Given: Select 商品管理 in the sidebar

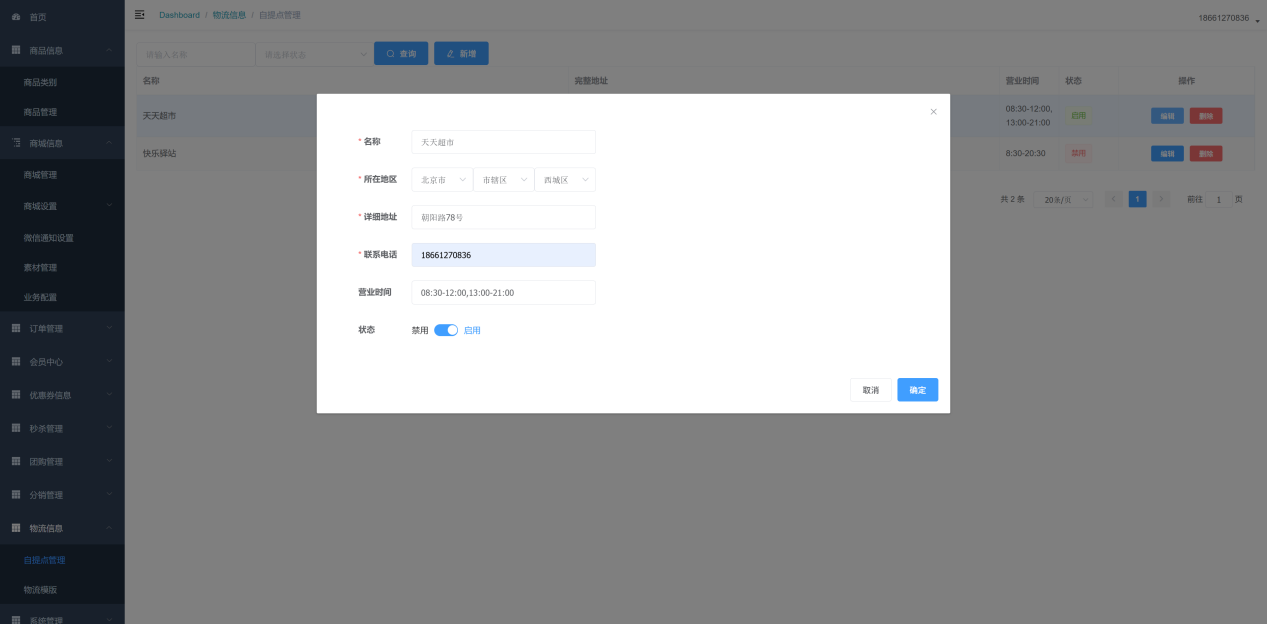Looking at the screenshot, I should (47, 112).
